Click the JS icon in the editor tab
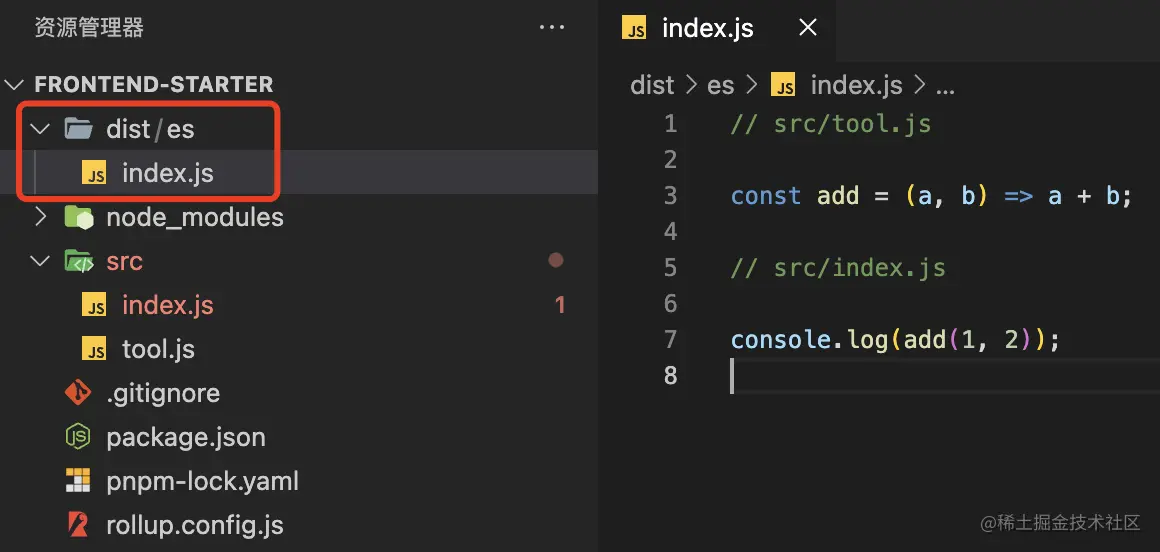 pos(634,28)
